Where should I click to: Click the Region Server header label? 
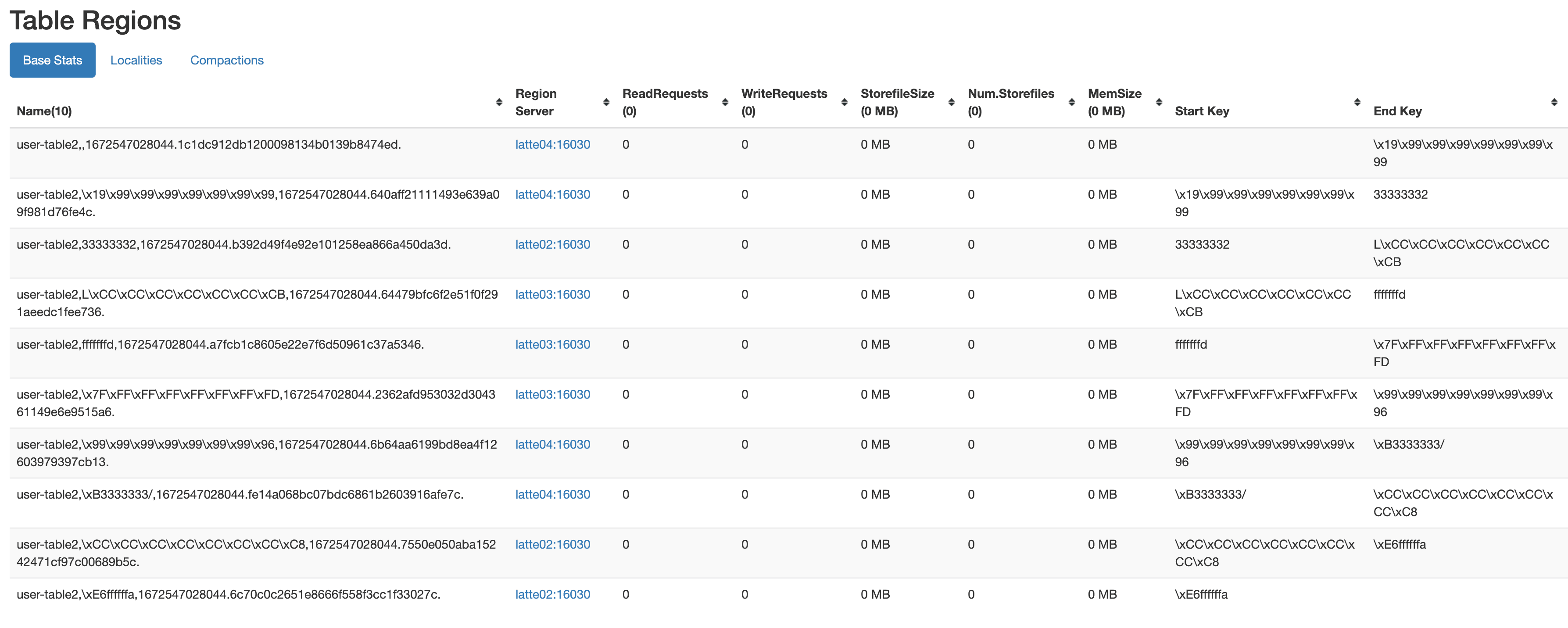tap(536, 102)
